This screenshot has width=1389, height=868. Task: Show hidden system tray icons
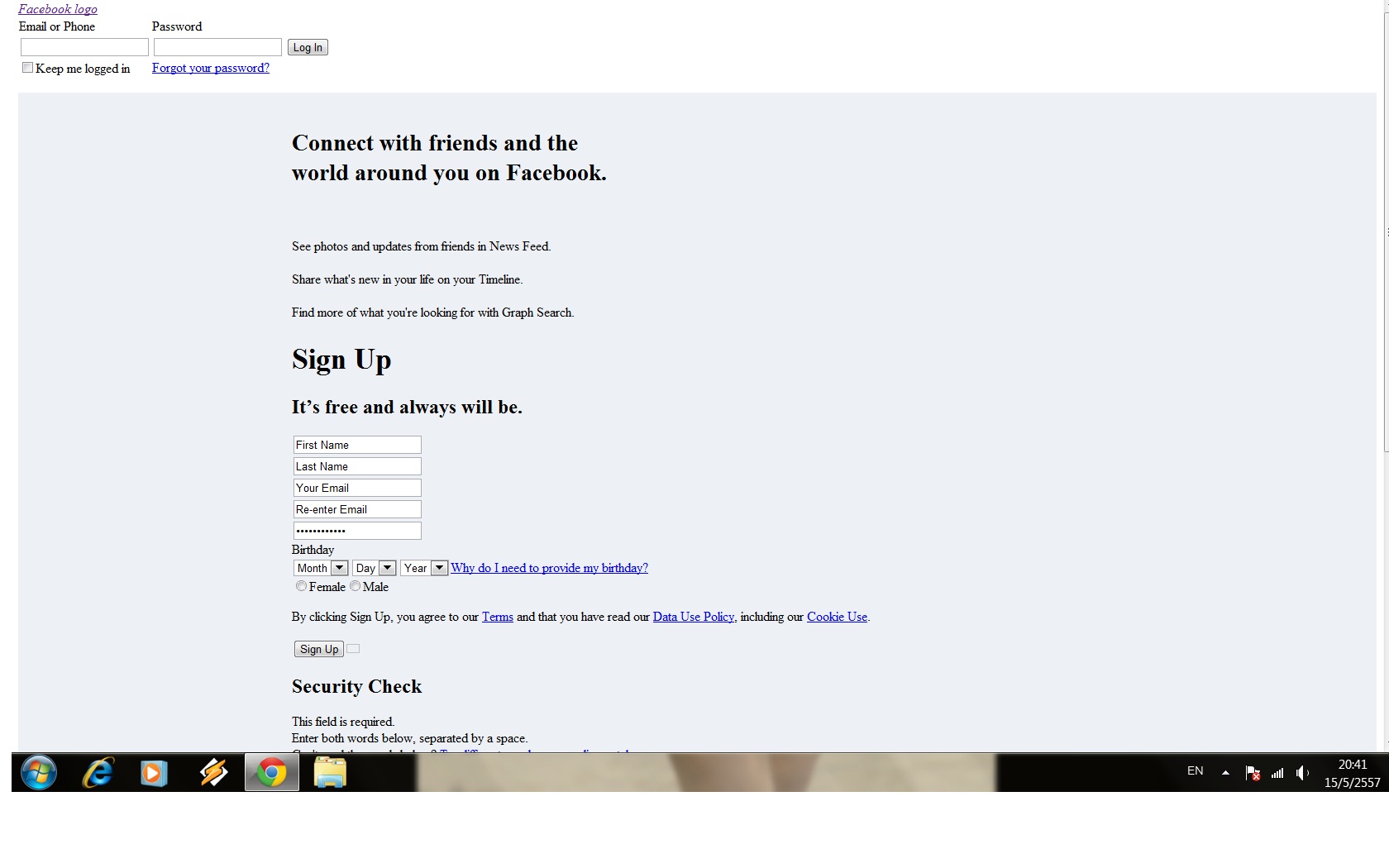point(1225,773)
